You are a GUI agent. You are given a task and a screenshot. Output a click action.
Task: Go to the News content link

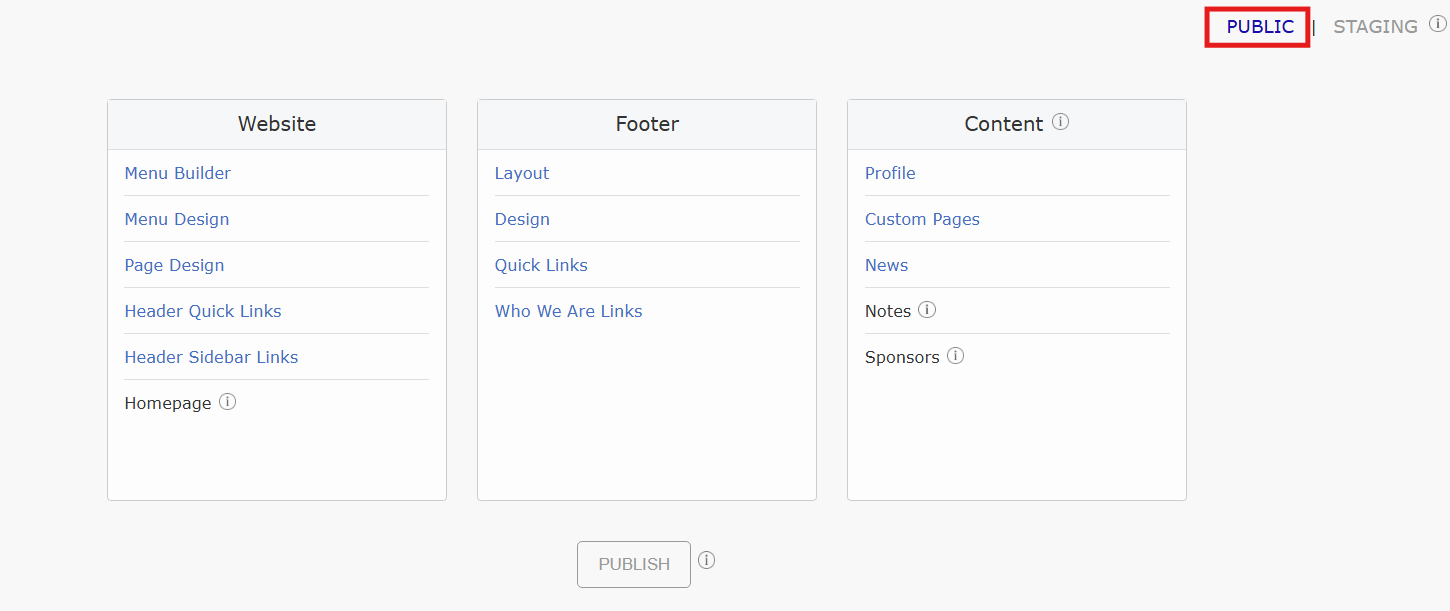pos(886,265)
